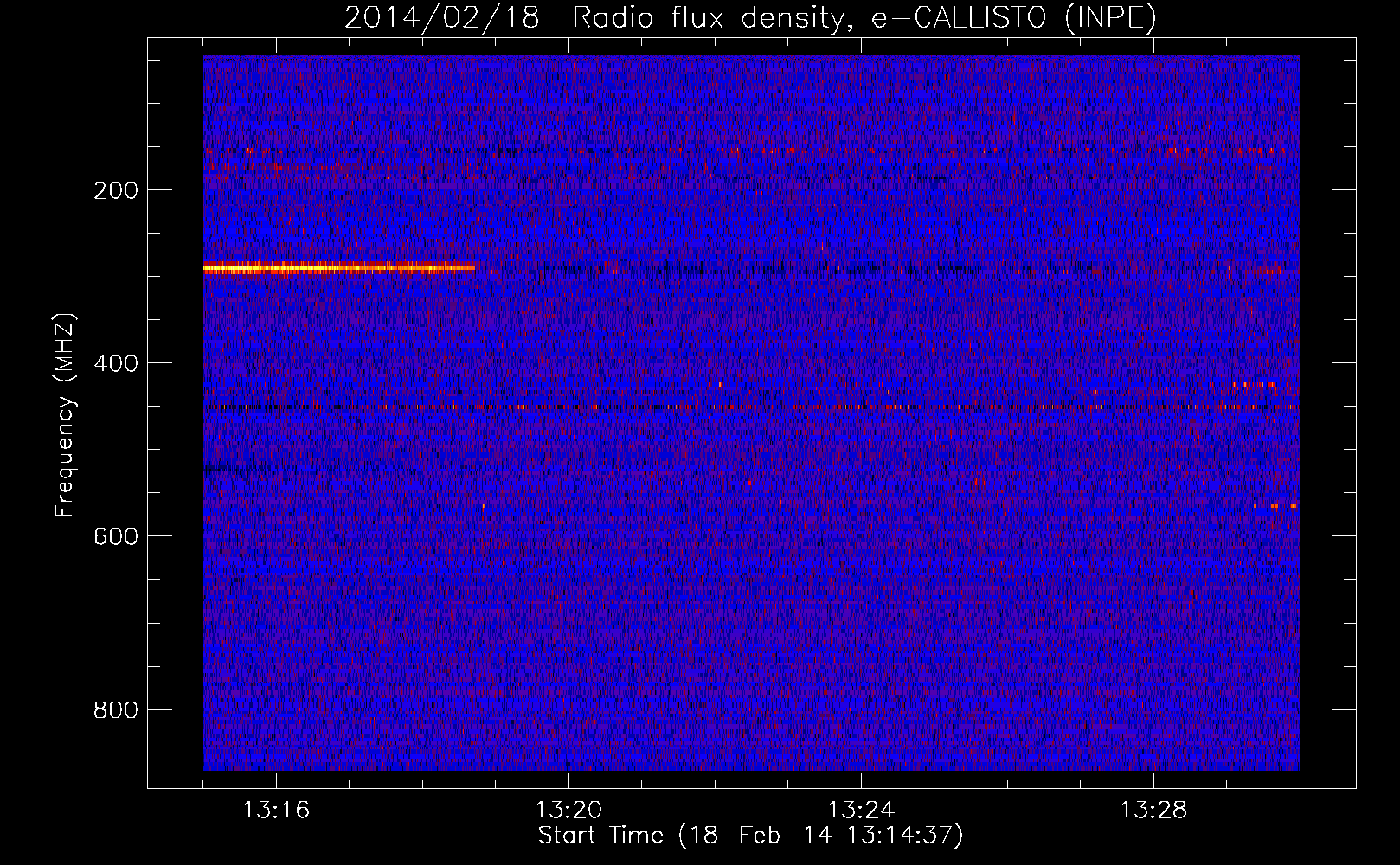Click the 13:24 time tick label

tap(861, 811)
